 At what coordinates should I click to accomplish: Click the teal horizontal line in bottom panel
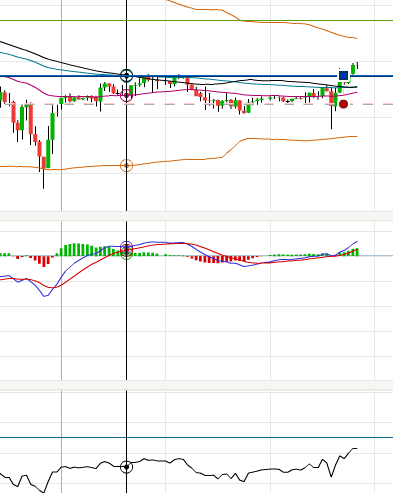tap(196, 437)
